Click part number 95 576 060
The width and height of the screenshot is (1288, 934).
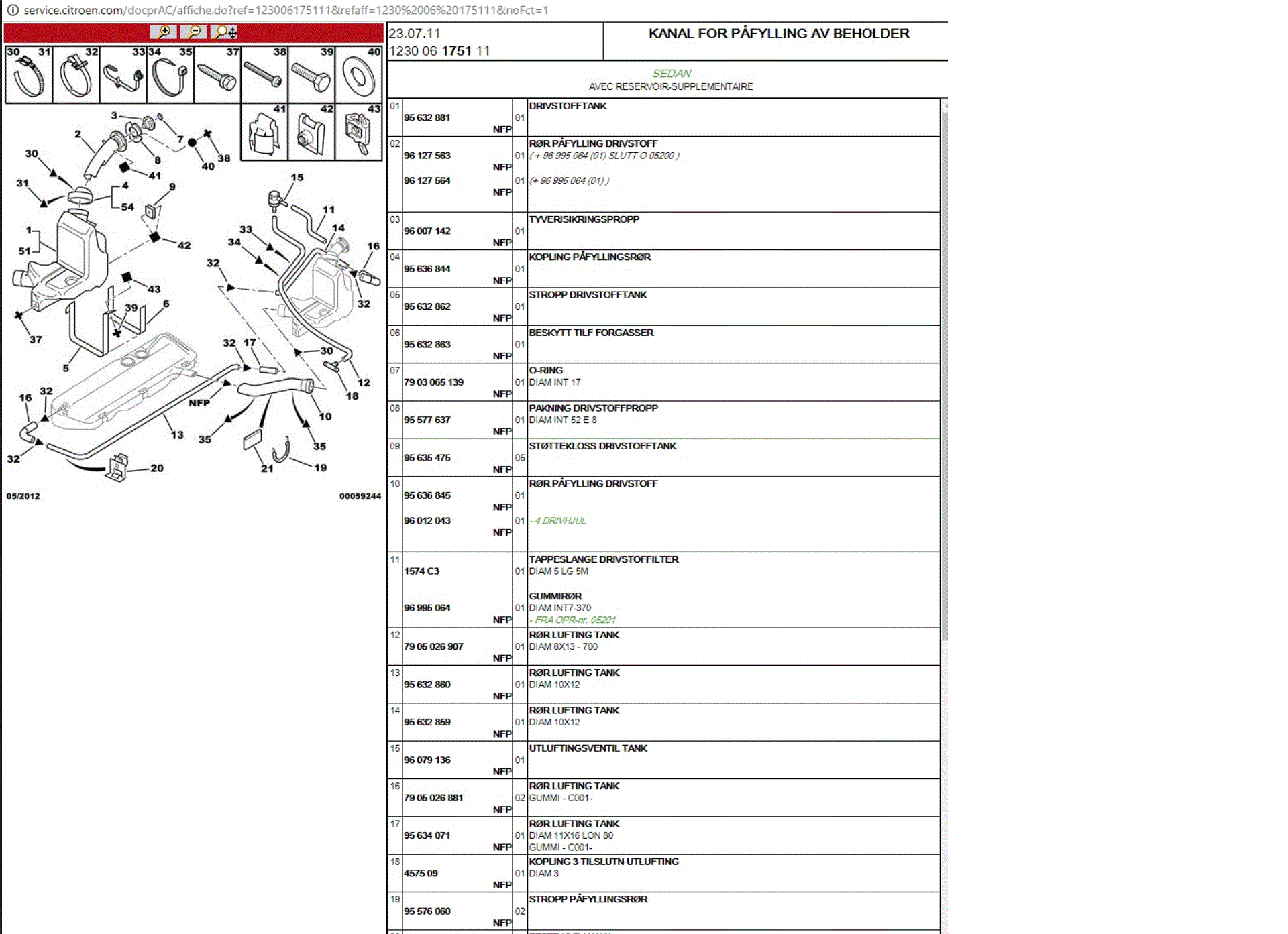(427, 911)
